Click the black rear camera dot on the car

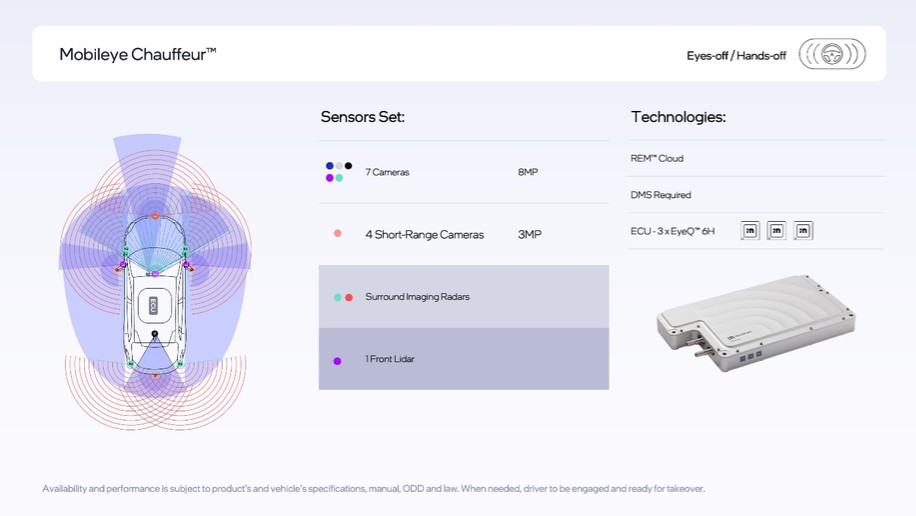[155, 333]
